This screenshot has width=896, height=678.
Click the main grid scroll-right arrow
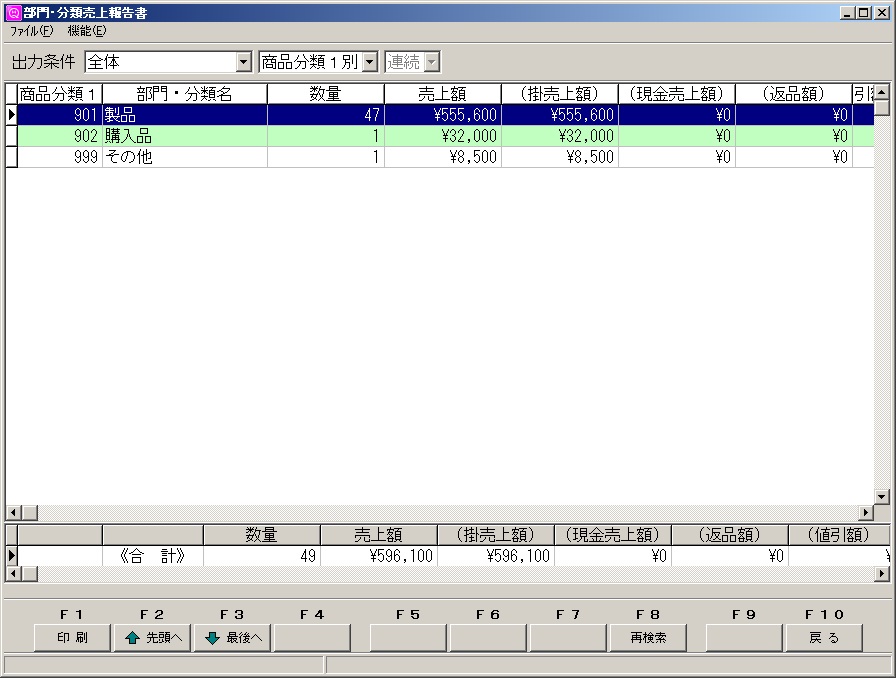pos(866,513)
